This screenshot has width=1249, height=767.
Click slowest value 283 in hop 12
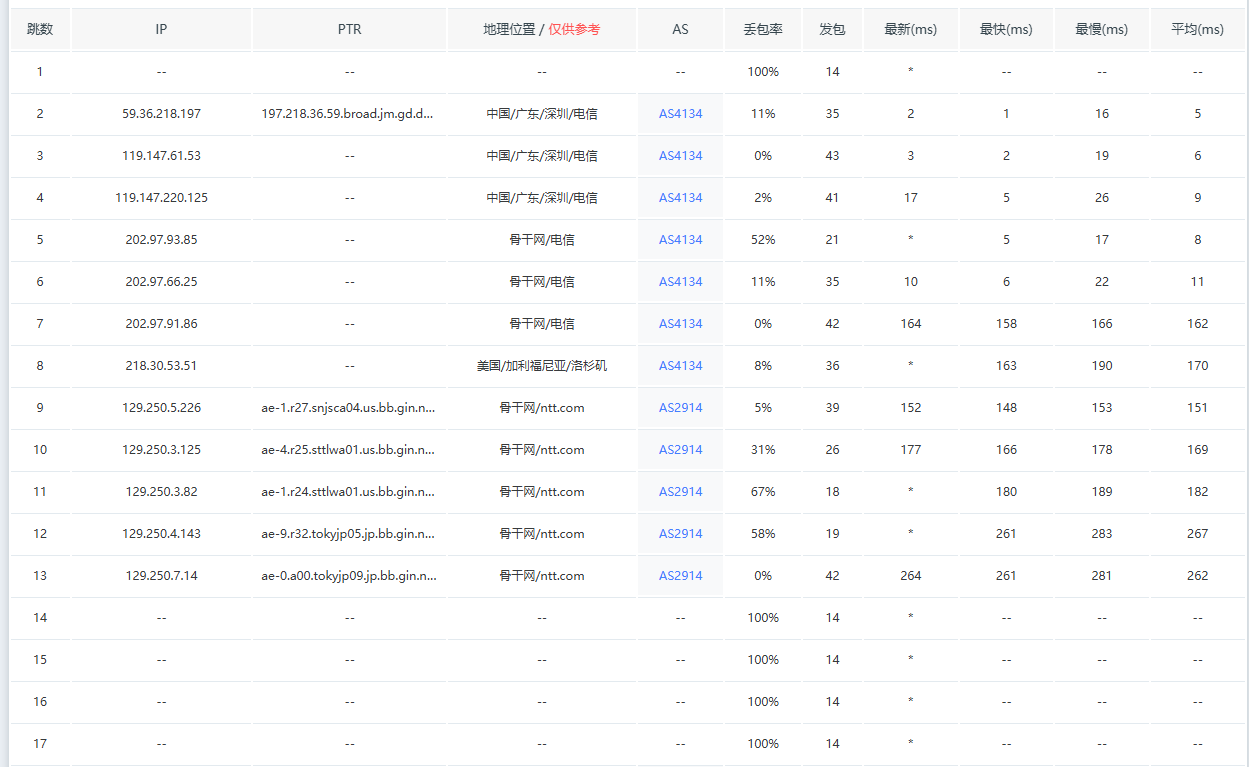coord(1101,534)
